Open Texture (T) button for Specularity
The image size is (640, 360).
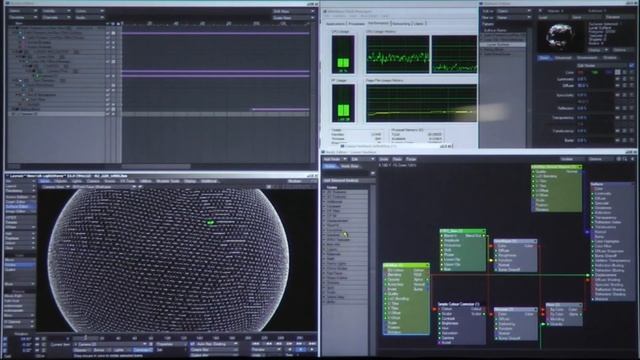[x=632, y=95]
